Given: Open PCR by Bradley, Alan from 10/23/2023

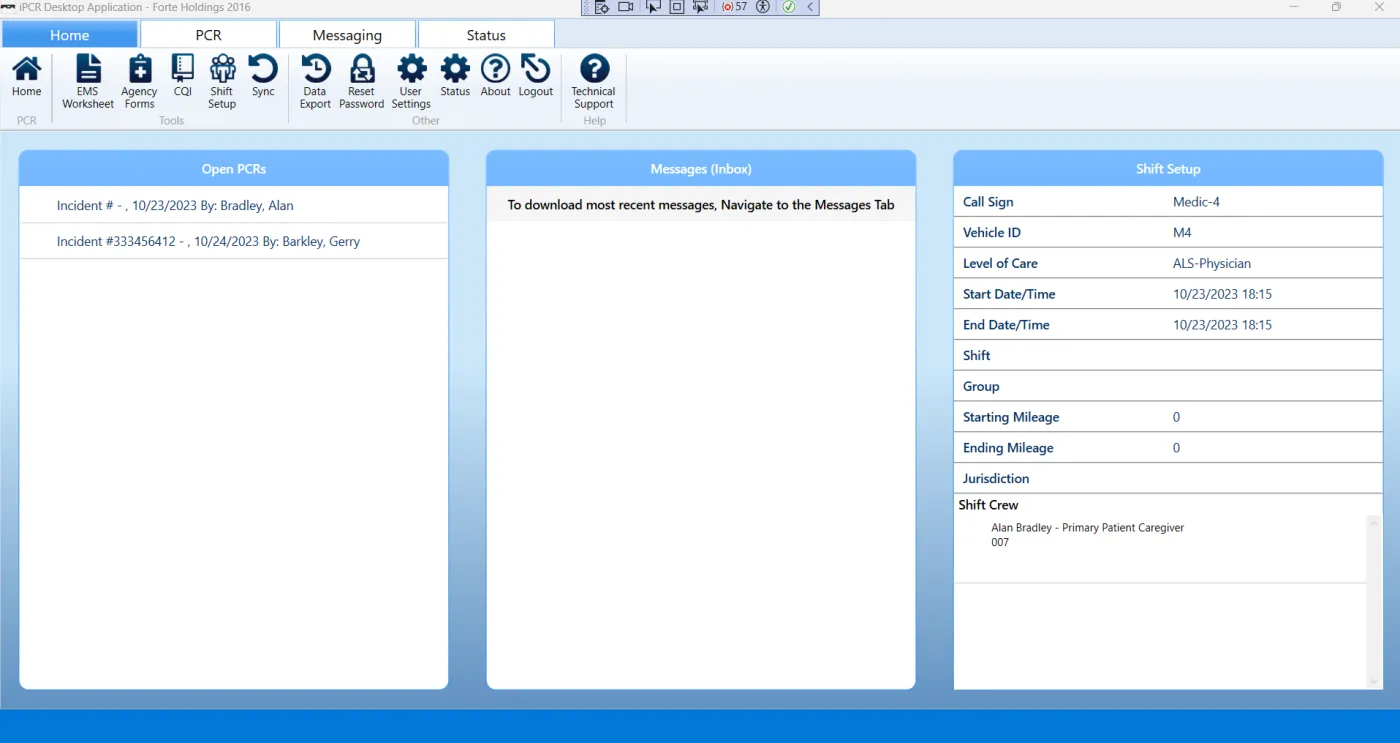Looking at the screenshot, I should [234, 205].
